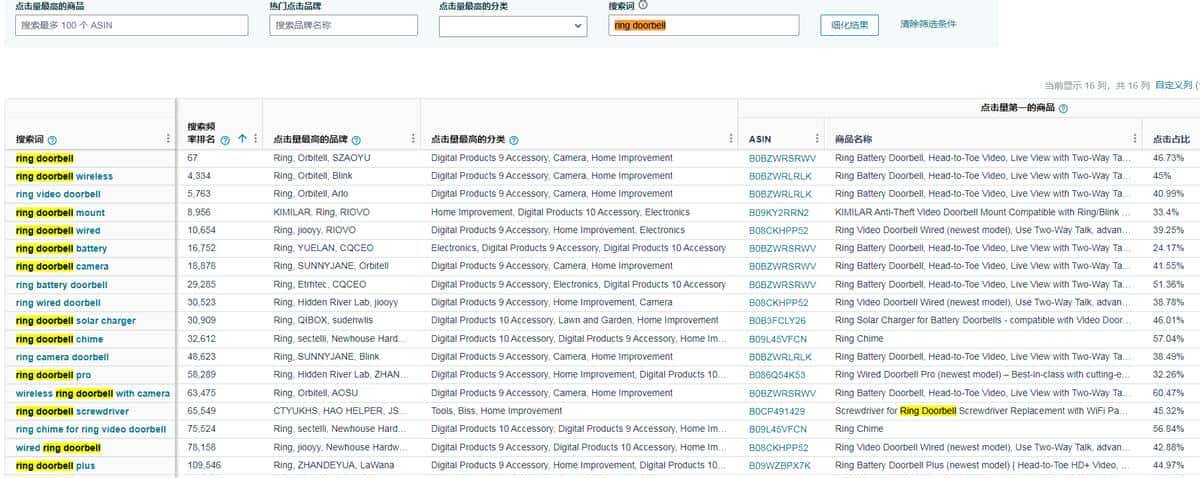
Task: Click the info icon beside 搜索词 filter label
Action: (x=643, y=5)
